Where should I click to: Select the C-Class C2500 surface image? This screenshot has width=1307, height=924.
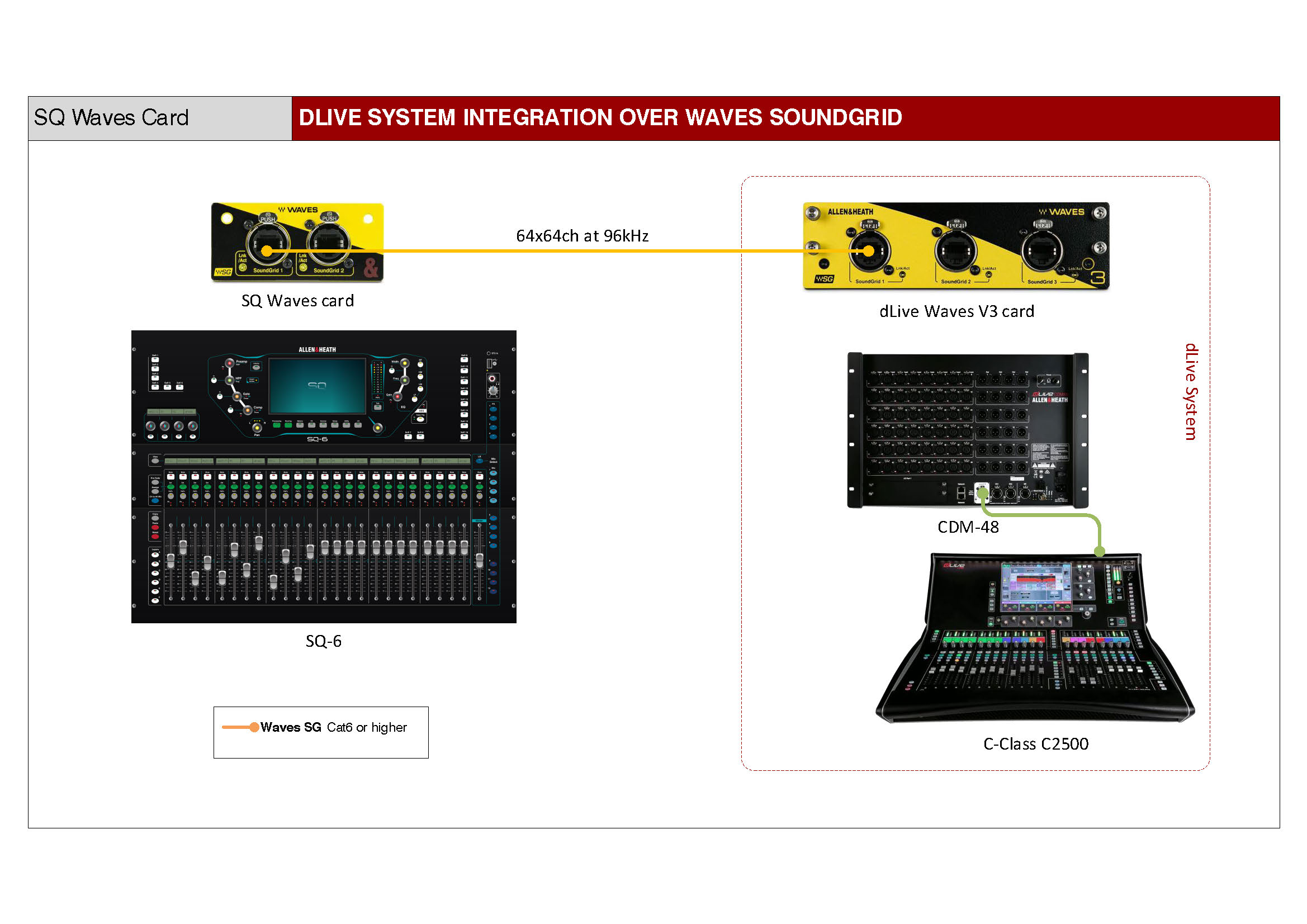click(1035, 638)
